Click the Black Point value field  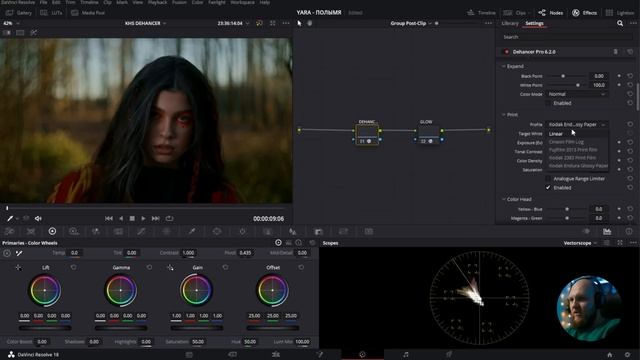click(598, 76)
